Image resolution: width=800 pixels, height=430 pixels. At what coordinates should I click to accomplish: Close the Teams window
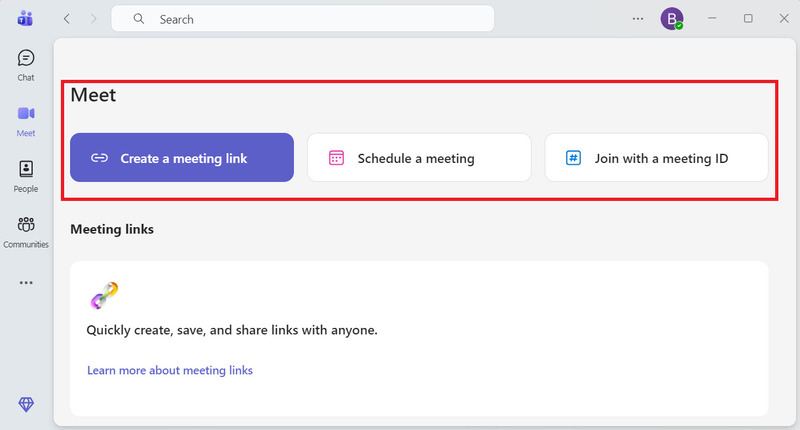[784, 18]
